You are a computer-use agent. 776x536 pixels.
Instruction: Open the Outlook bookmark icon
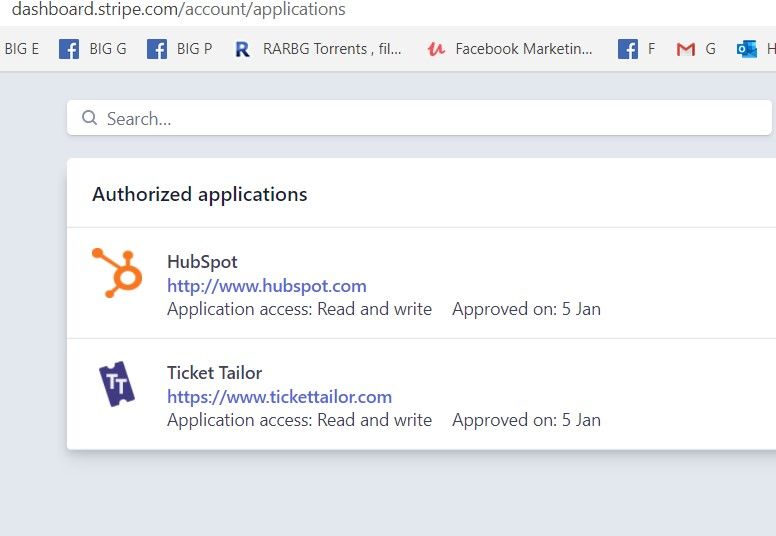(x=746, y=49)
